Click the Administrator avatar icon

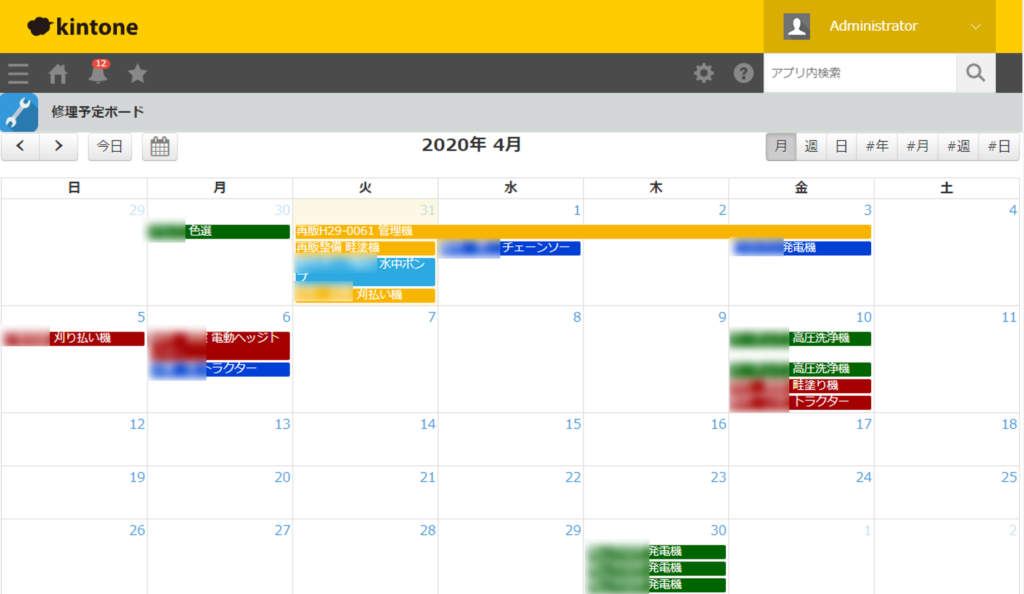point(797,26)
